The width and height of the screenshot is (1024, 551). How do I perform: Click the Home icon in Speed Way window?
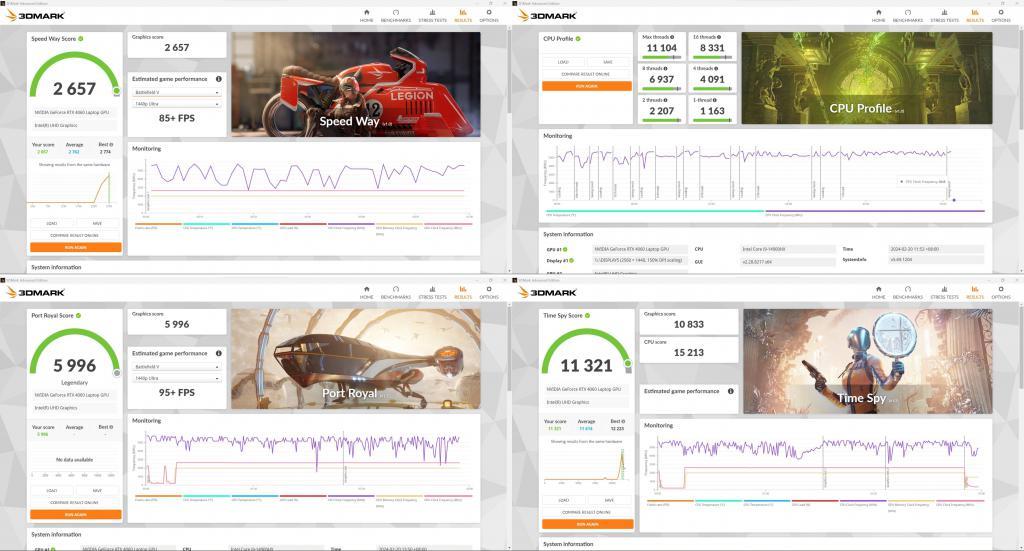367,14
